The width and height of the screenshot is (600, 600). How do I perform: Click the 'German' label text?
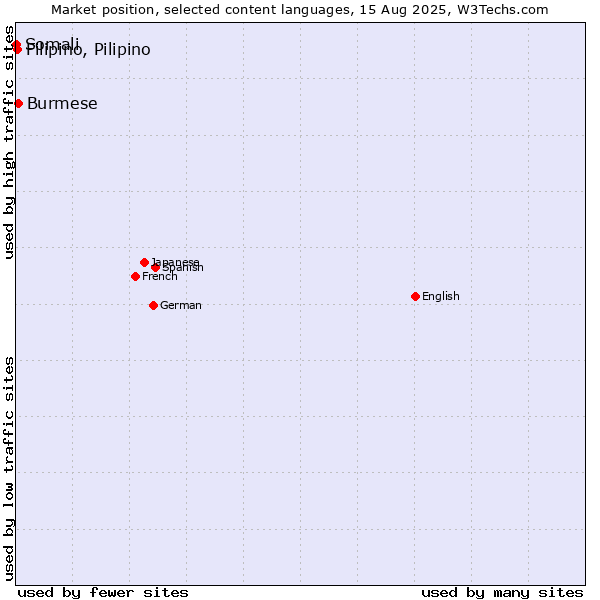(x=181, y=305)
